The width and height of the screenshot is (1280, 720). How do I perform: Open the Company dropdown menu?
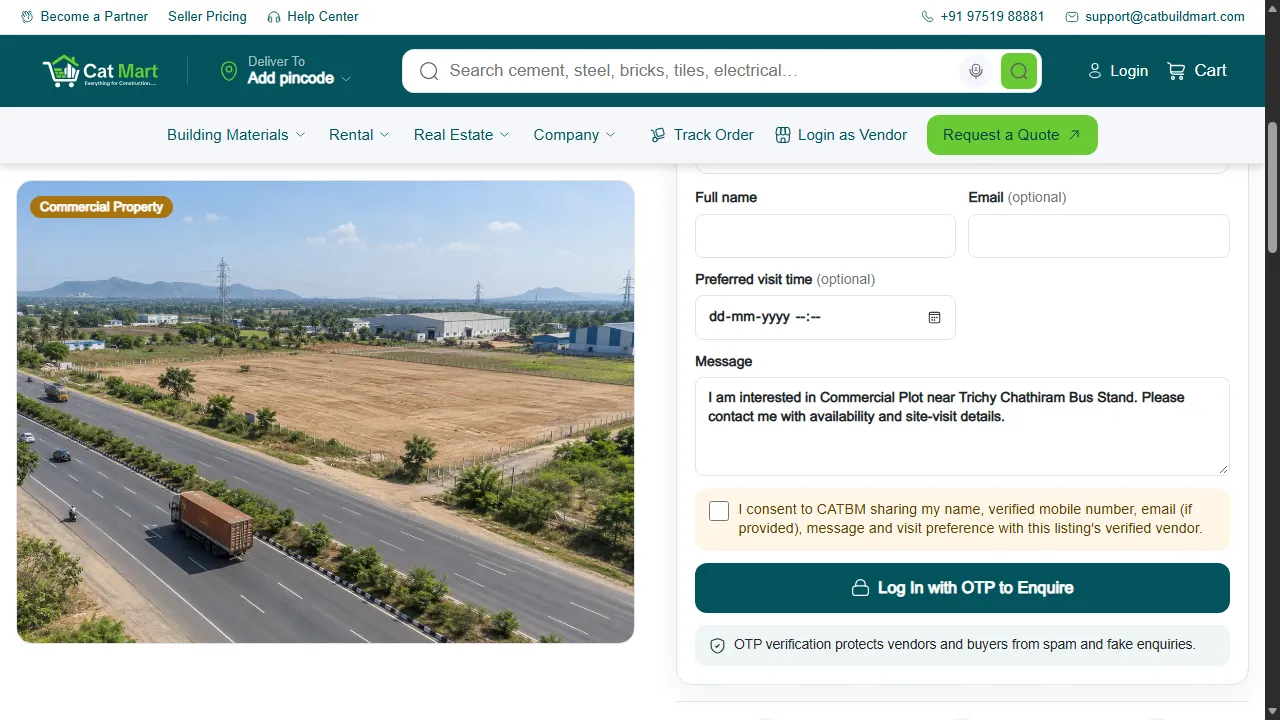pos(575,135)
